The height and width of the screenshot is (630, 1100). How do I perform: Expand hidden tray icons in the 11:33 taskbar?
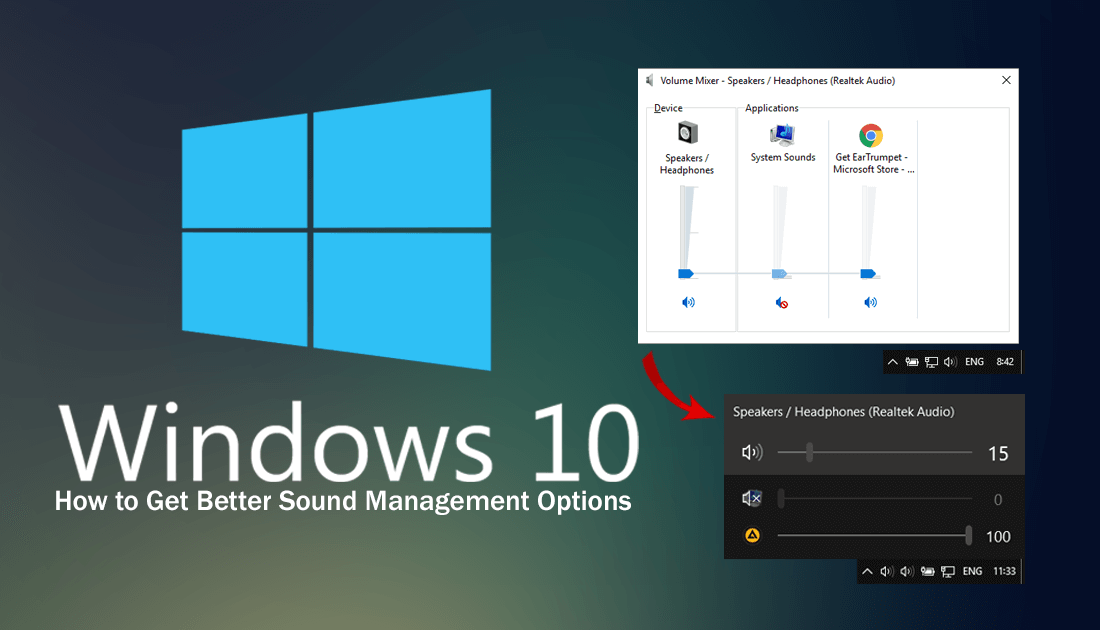[x=867, y=571]
